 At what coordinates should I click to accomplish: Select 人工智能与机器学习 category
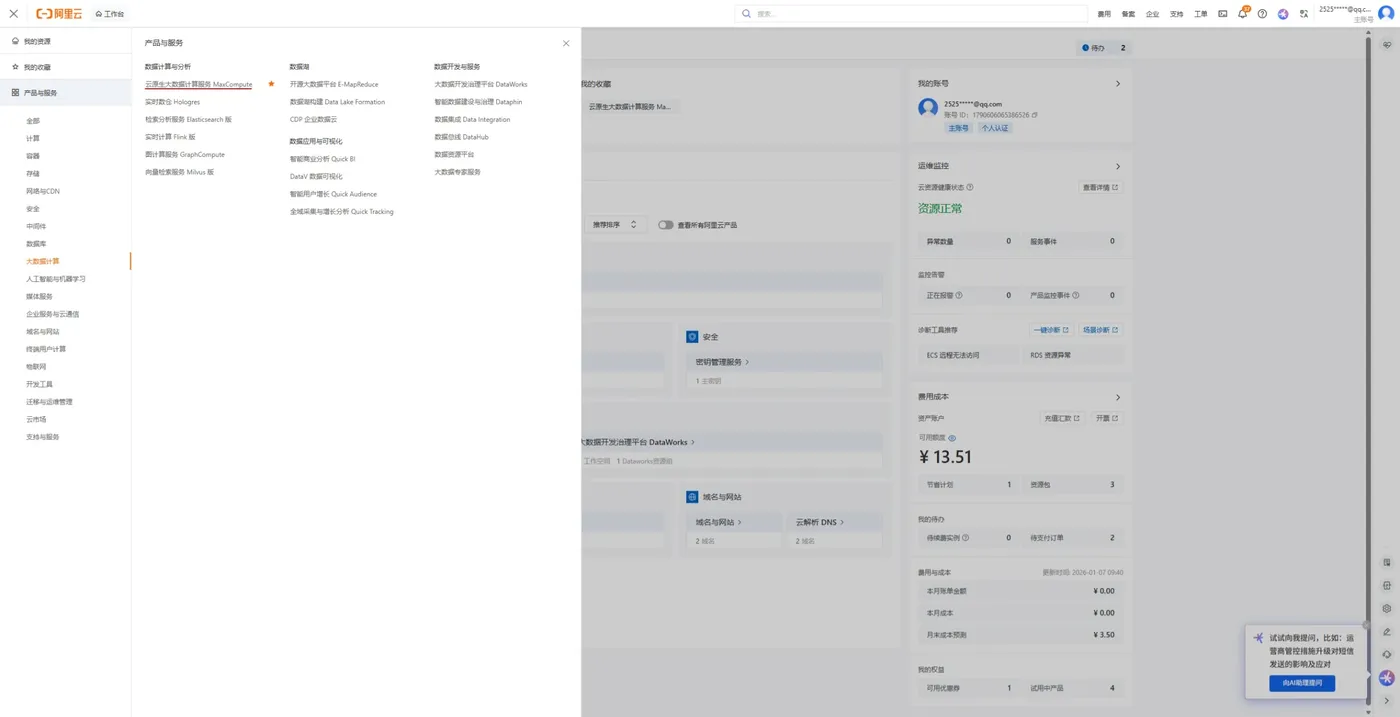click(x=56, y=279)
